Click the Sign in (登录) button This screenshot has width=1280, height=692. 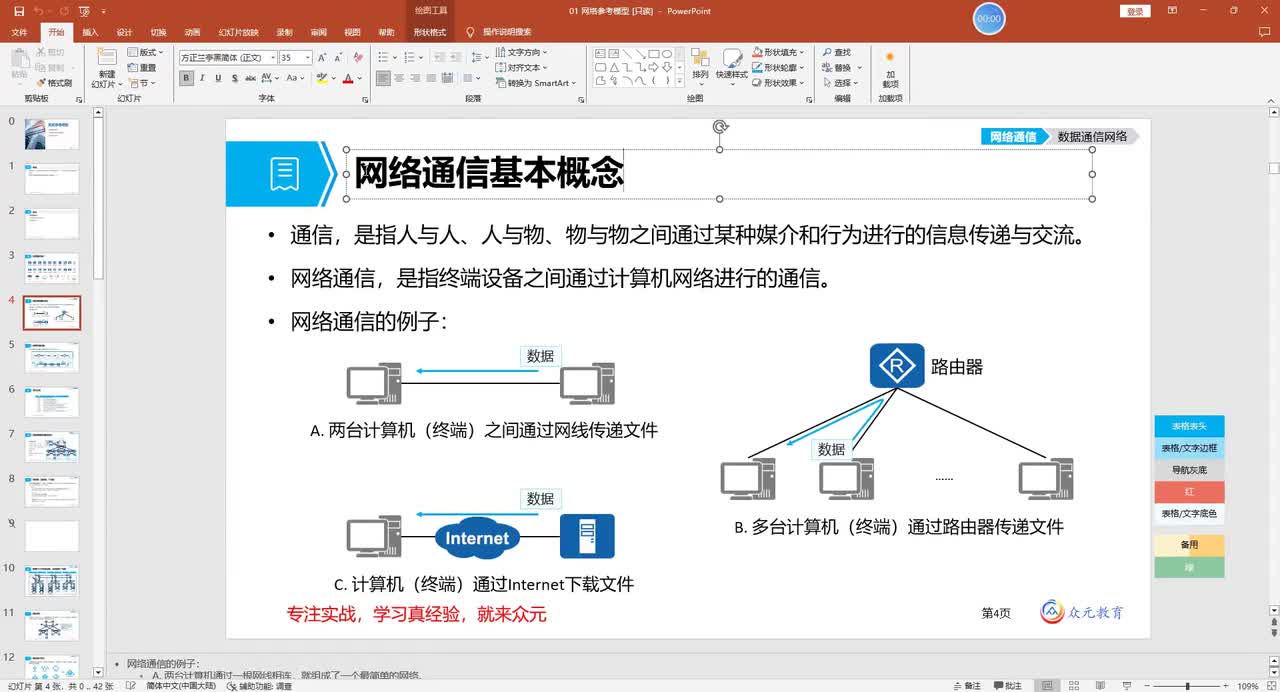[x=1135, y=11]
